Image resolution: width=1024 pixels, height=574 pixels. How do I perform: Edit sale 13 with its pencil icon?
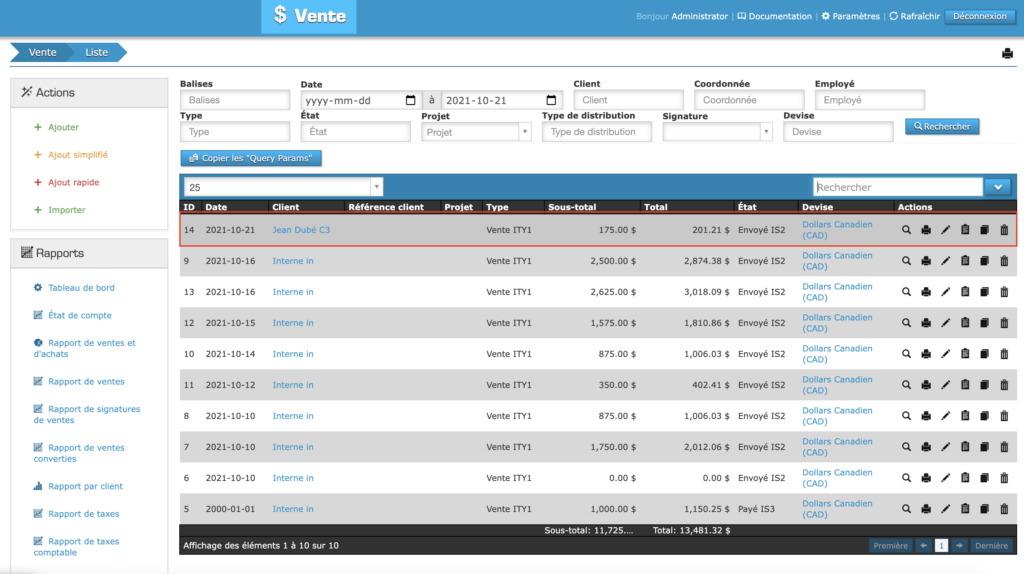946,292
